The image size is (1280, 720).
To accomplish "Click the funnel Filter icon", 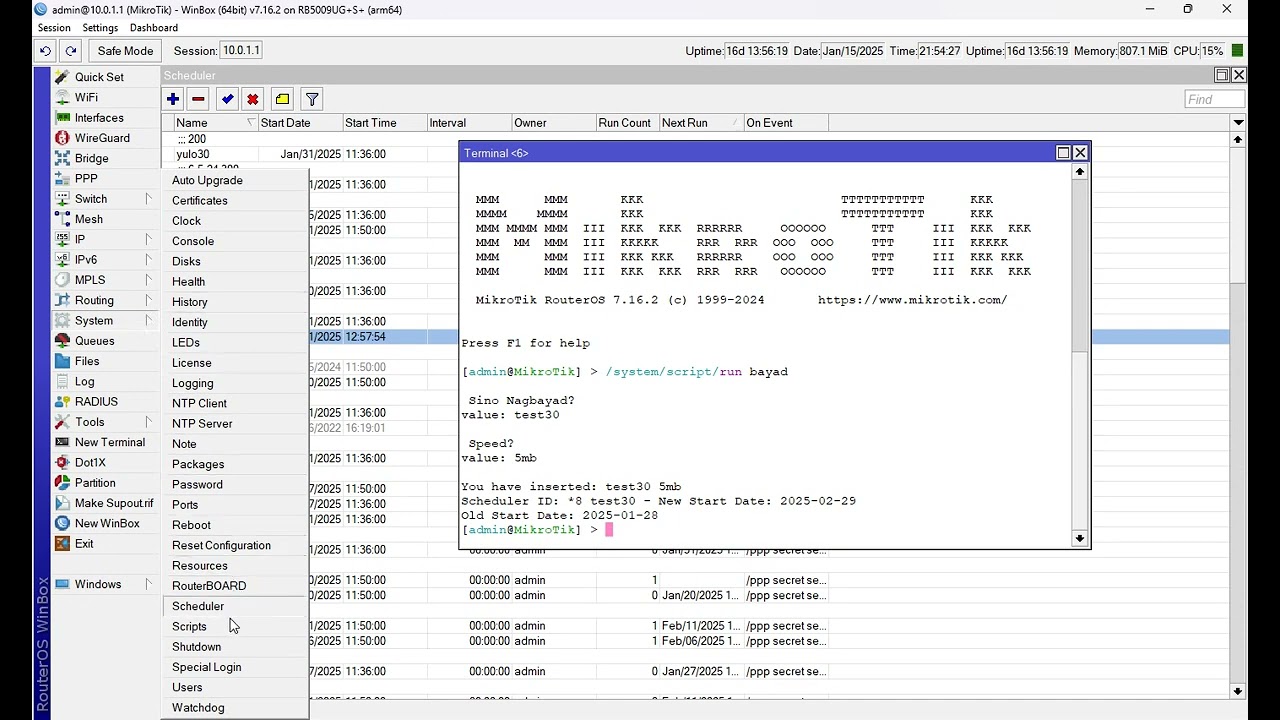I will point(312,99).
